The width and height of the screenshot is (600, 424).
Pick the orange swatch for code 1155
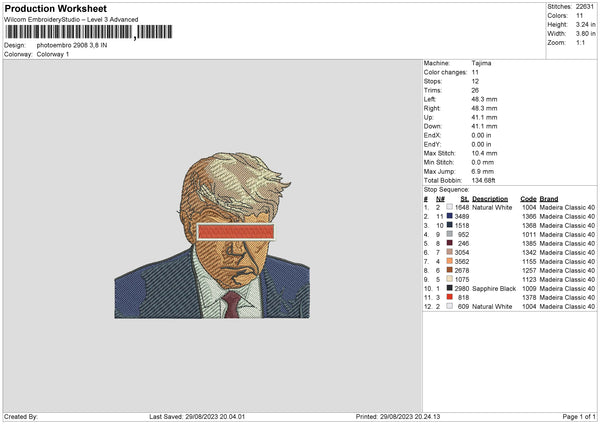pyautogui.click(x=449, y=261)
